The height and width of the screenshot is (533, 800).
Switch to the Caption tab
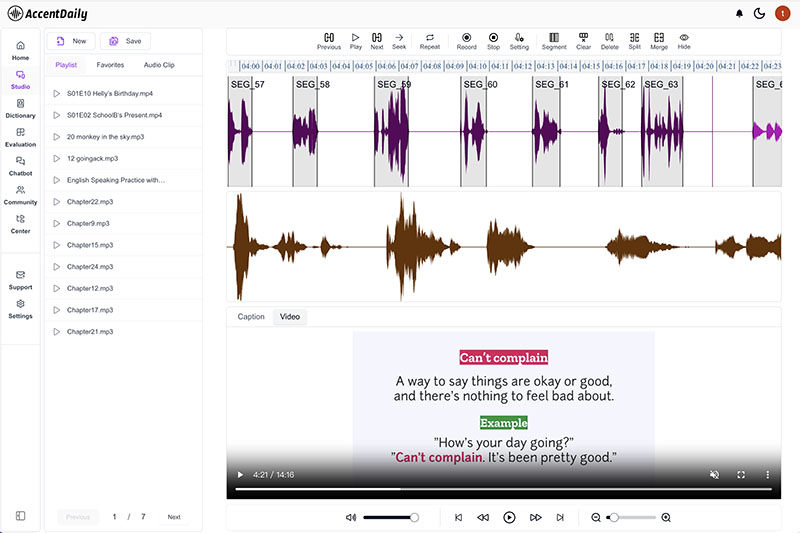[x=251, y=317]
